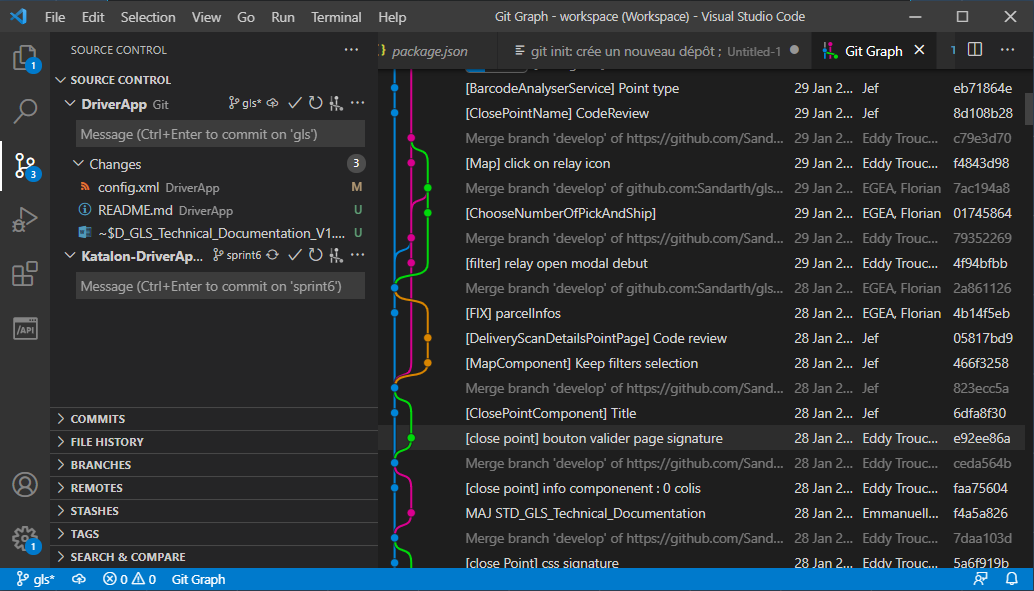
Task: Click the feedback icon in status bar
Action: point(981,579)
